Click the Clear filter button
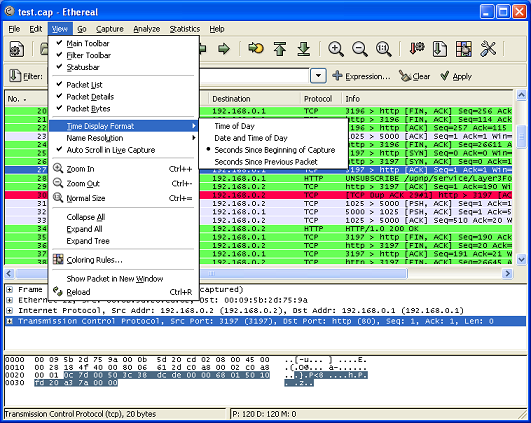Screen dimensions: 531x423 tap(415, 76)
